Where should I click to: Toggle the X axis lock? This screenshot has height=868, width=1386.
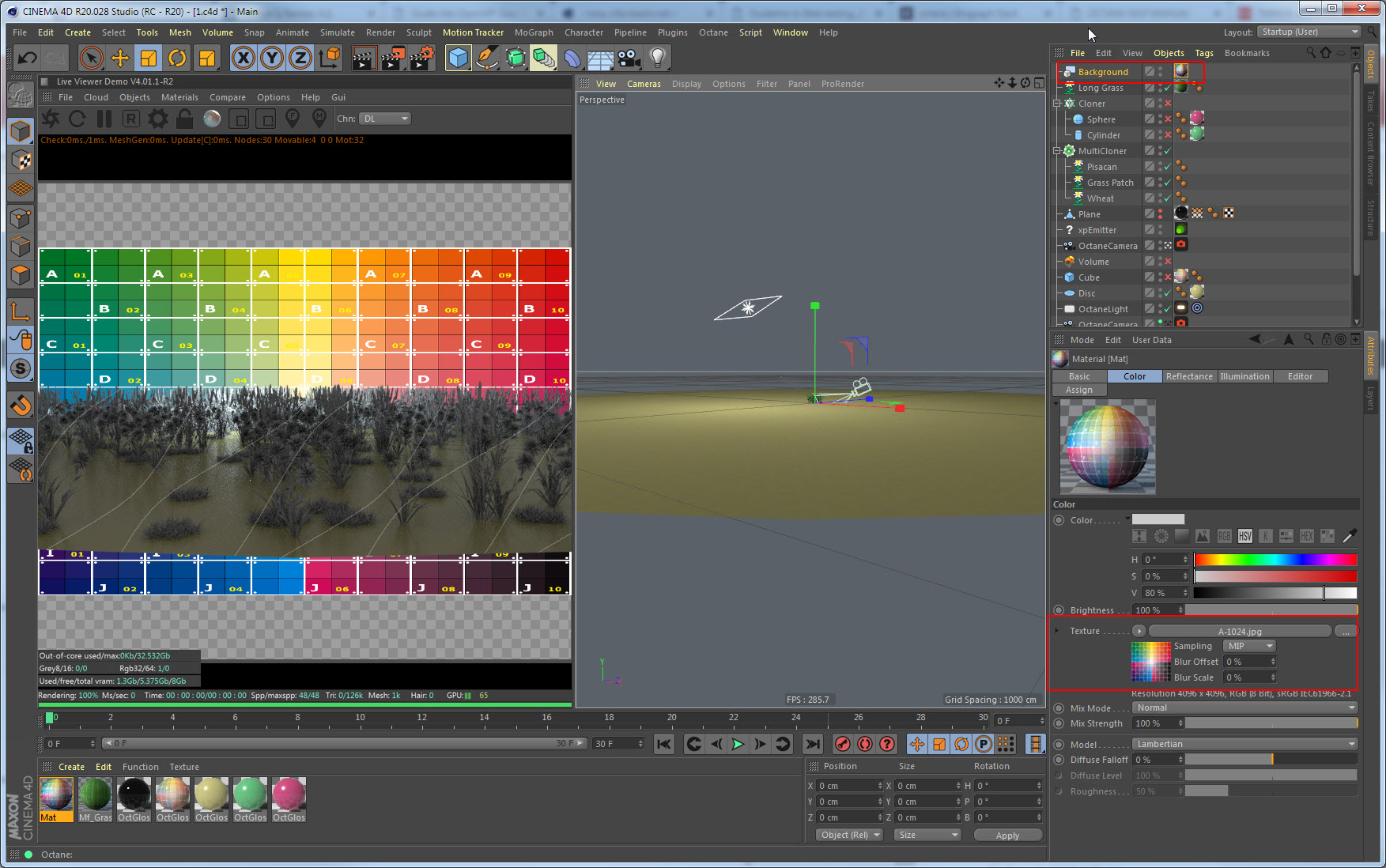click(x=244, y=58)
